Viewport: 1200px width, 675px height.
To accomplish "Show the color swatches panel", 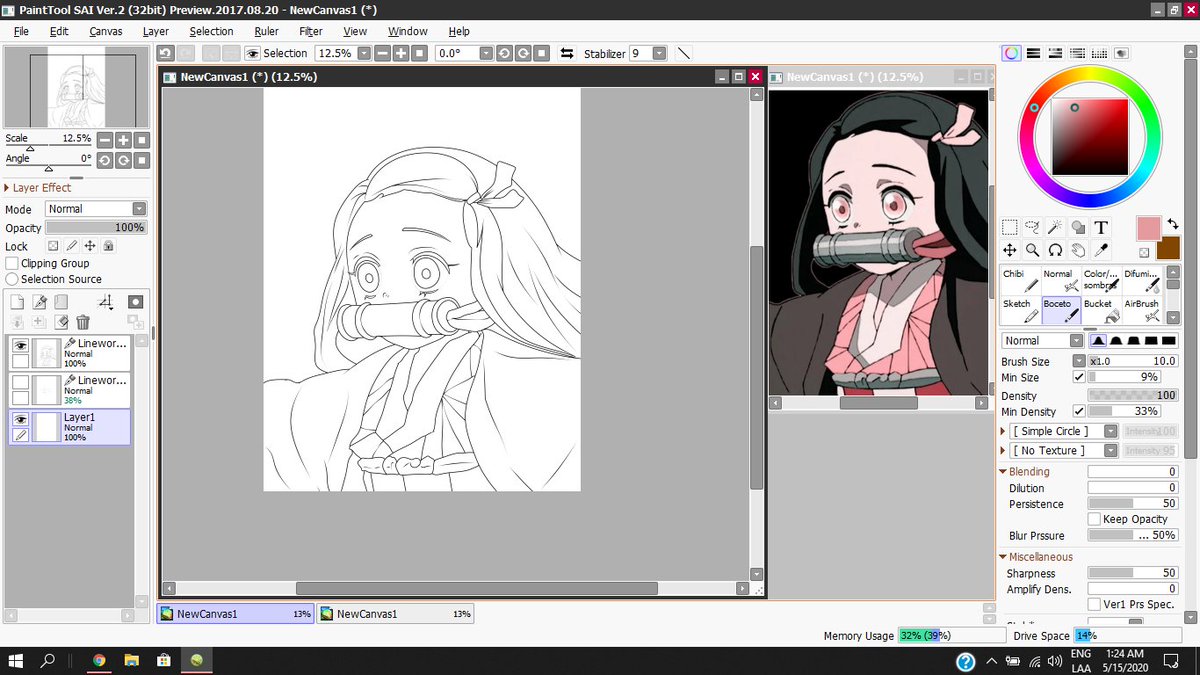I will [1099, 53].
